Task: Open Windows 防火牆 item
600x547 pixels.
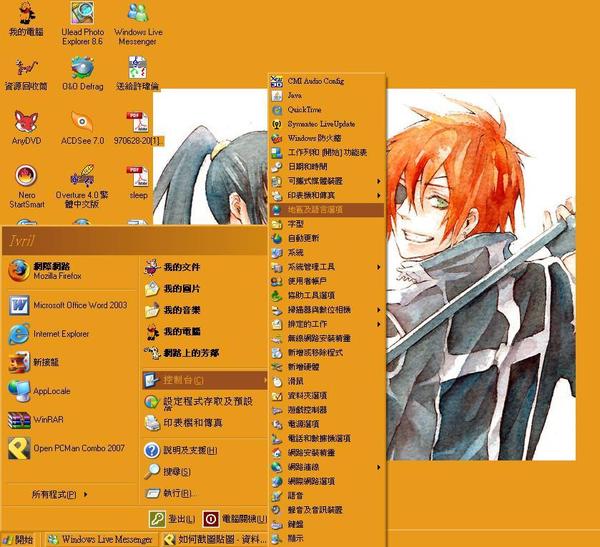Action: (327, 138)
